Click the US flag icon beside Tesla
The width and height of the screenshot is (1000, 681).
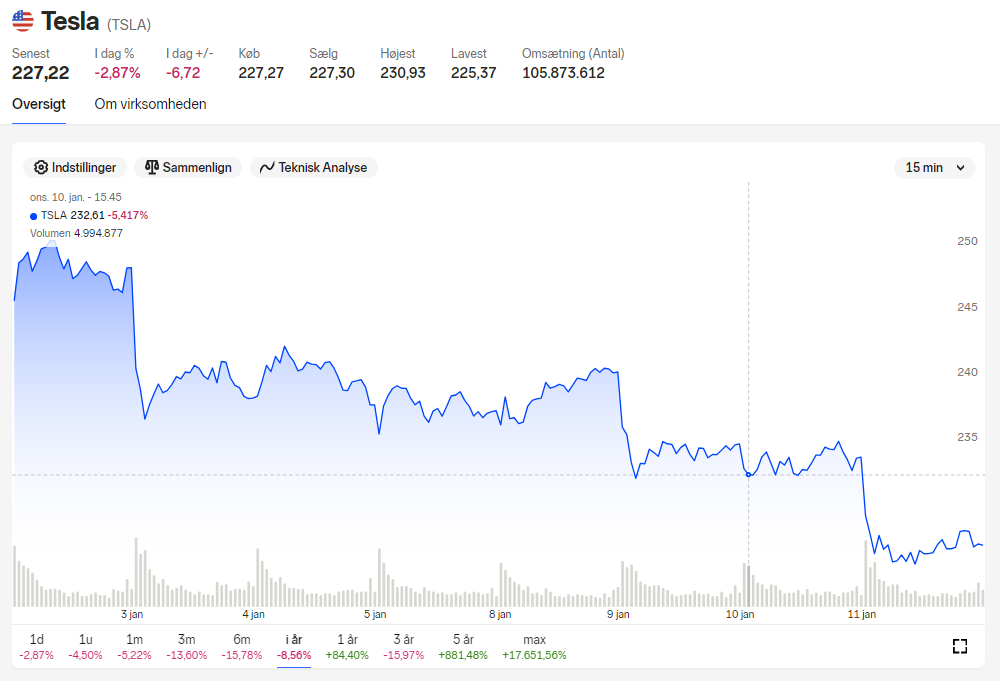pyautogui.click(x=23, y=21)
